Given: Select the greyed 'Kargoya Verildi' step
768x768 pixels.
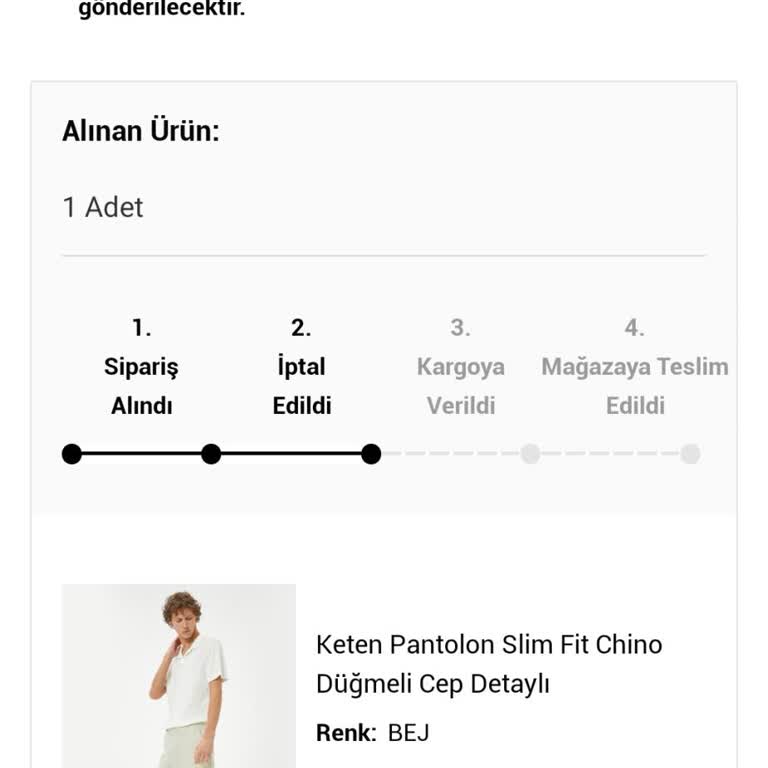Looking at the screenshot, I should pos(460,386).
